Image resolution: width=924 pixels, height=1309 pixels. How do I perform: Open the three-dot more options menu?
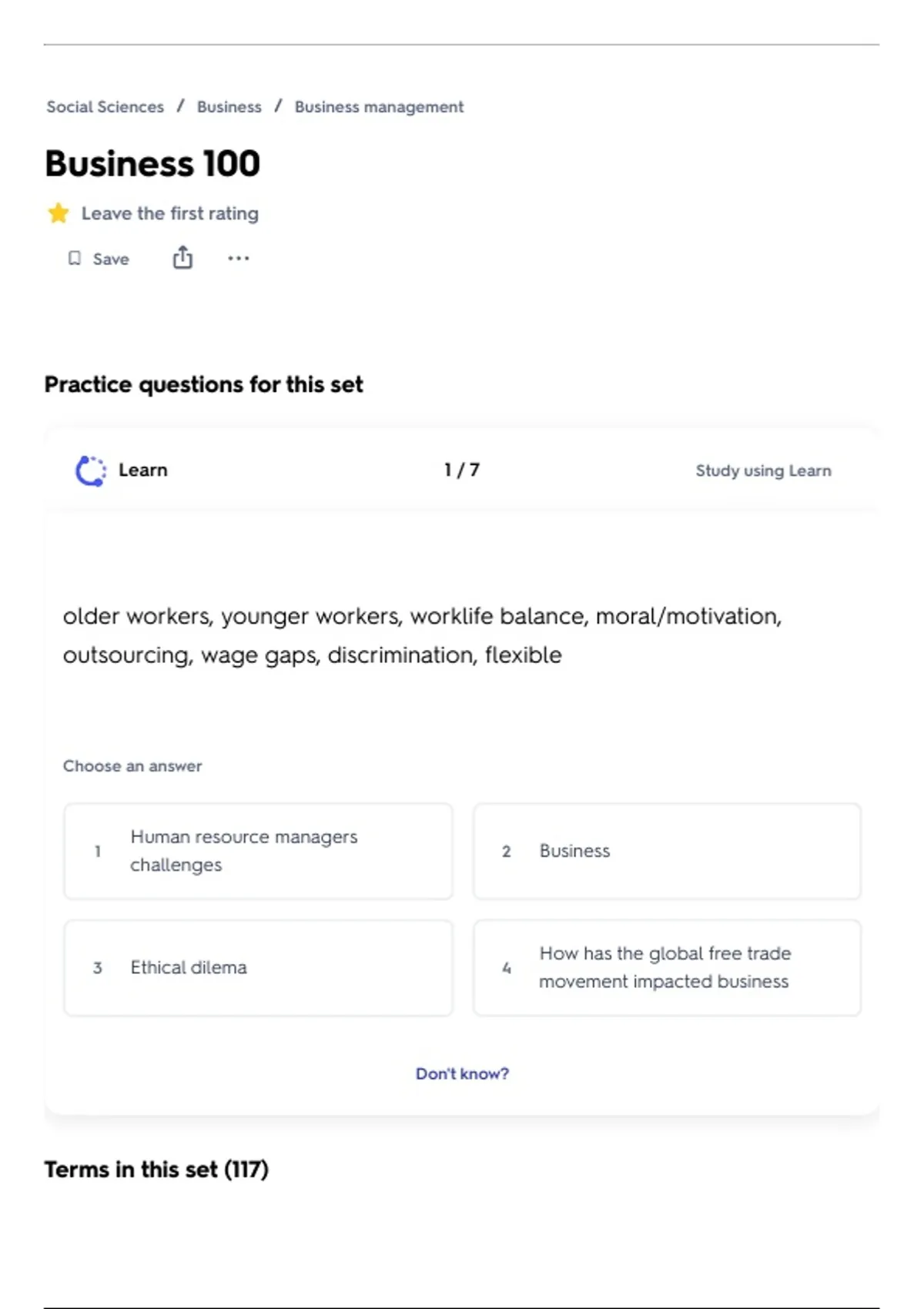[239, 259]
